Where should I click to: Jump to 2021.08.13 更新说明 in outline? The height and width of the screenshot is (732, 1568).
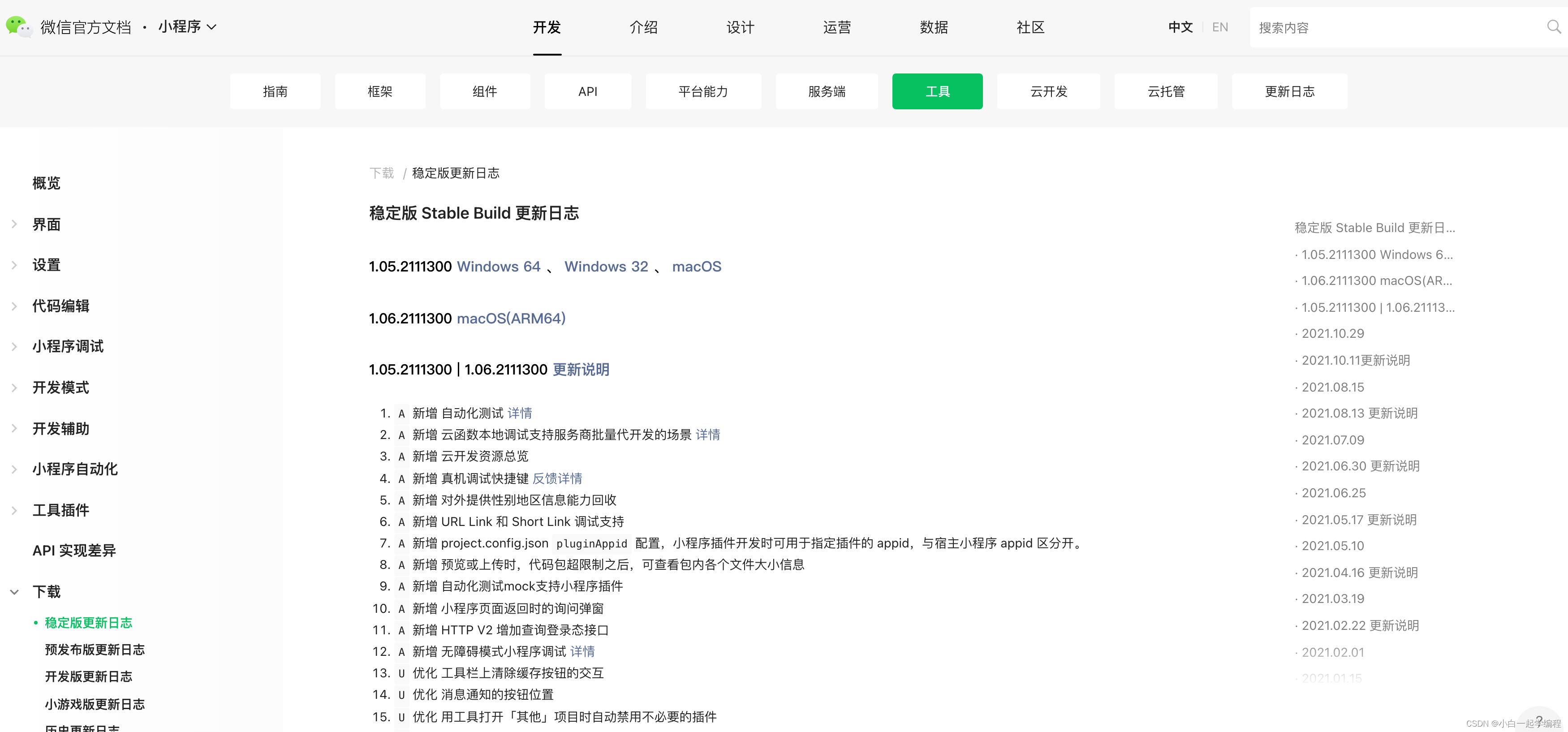pyautogui.click(x=1360, y=413)
